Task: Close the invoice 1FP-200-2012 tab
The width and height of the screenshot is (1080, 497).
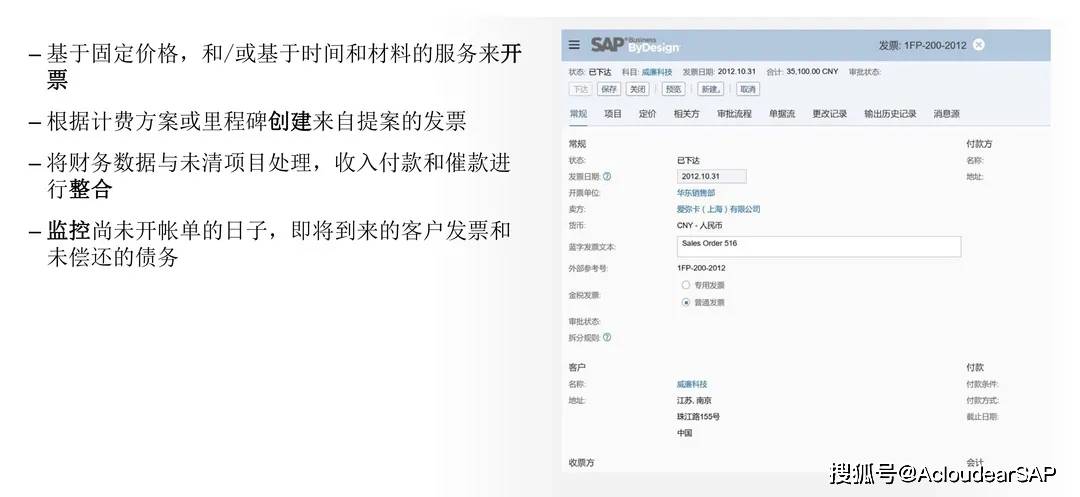Action: 978,45
